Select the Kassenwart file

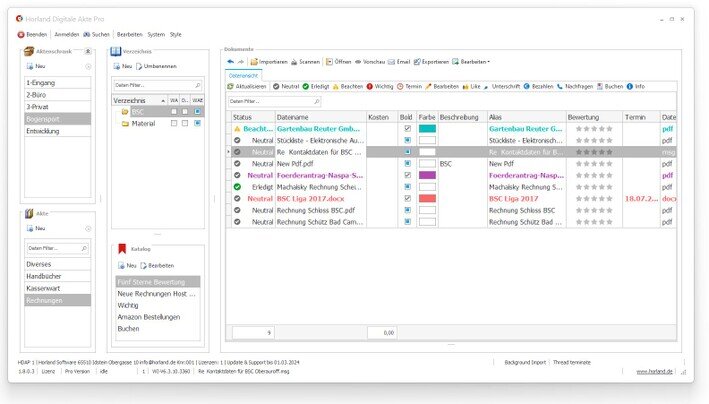[x=57, y=288]
